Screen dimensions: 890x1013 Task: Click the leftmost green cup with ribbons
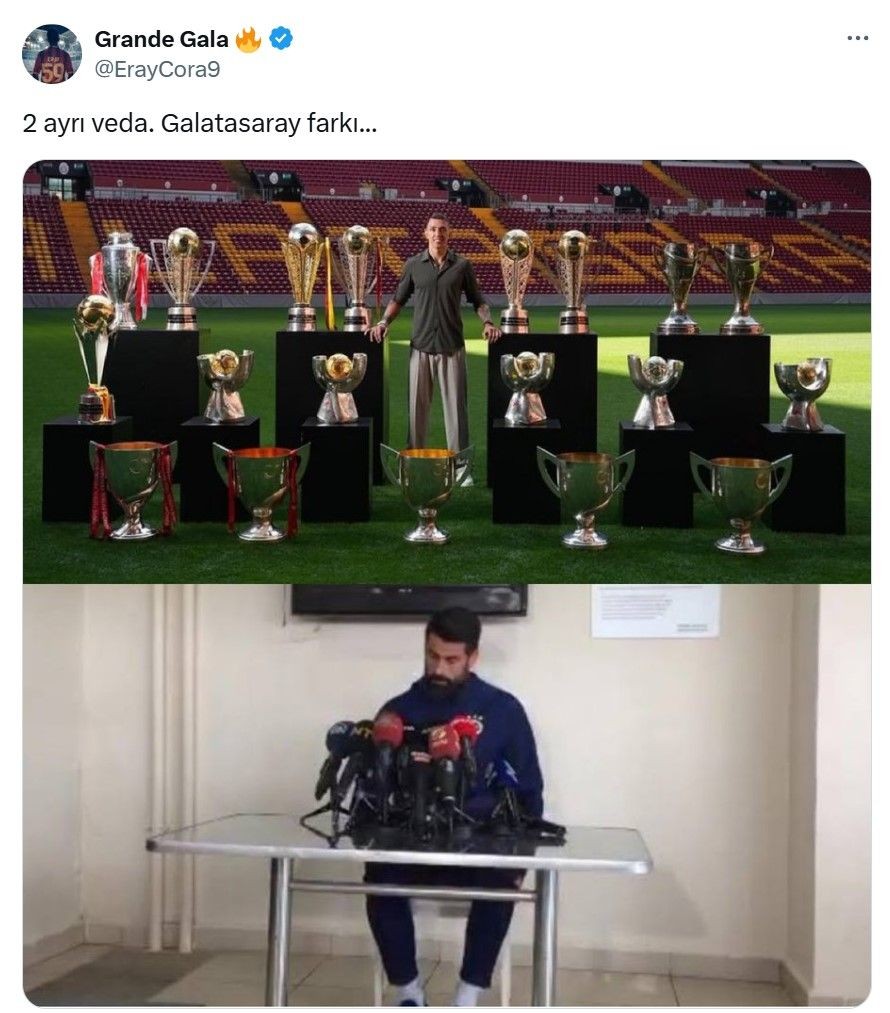click(x=133, y=490)
